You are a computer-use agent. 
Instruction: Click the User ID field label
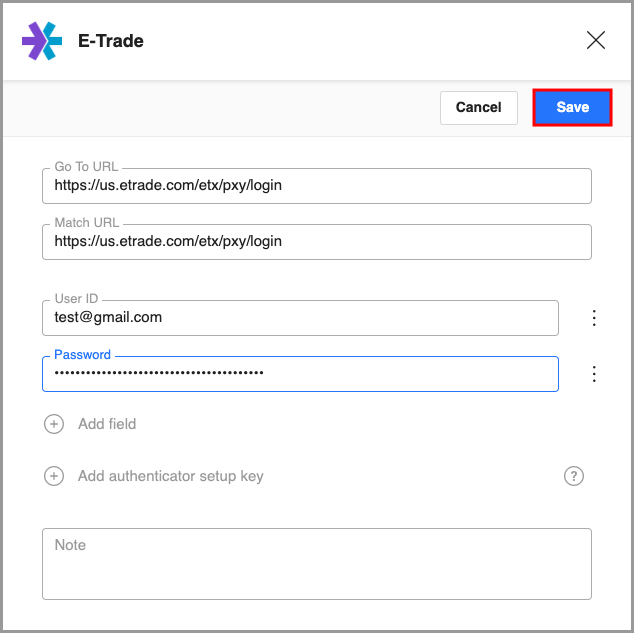(76, 299)
